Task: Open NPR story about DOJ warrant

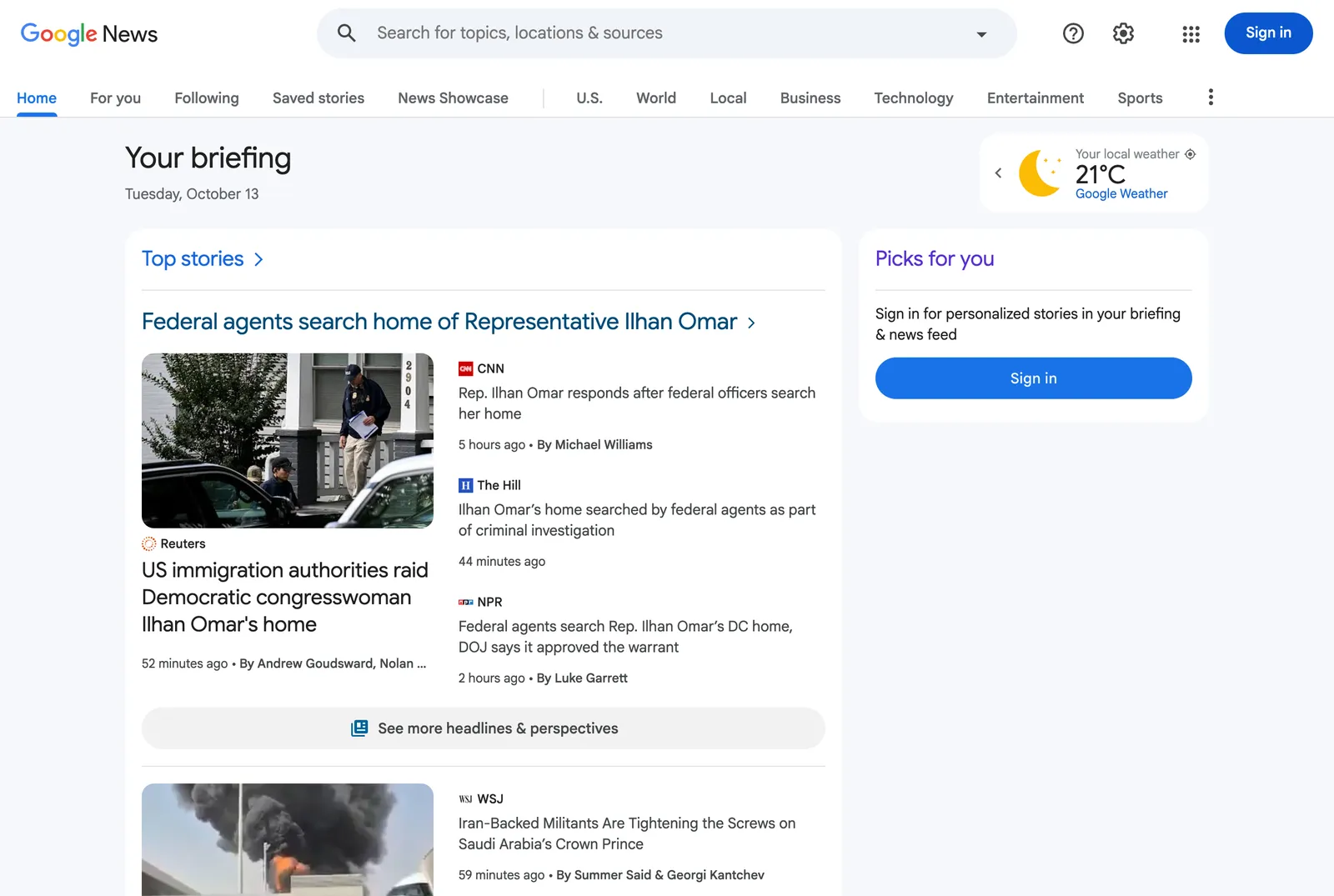Action: (x=625, y=637)
